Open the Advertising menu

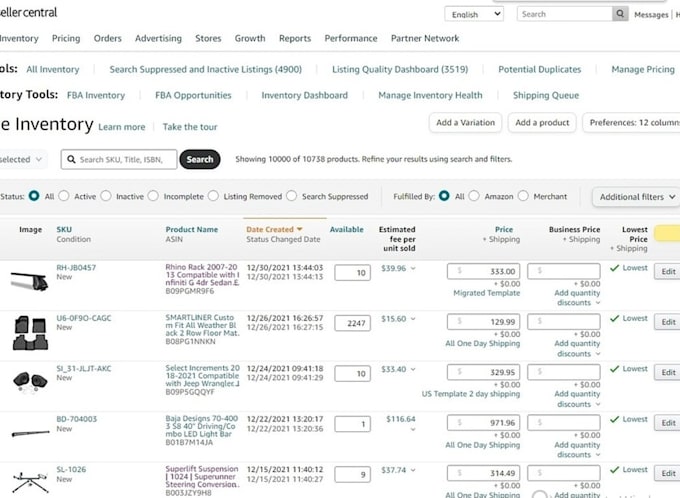pos(158,38)
